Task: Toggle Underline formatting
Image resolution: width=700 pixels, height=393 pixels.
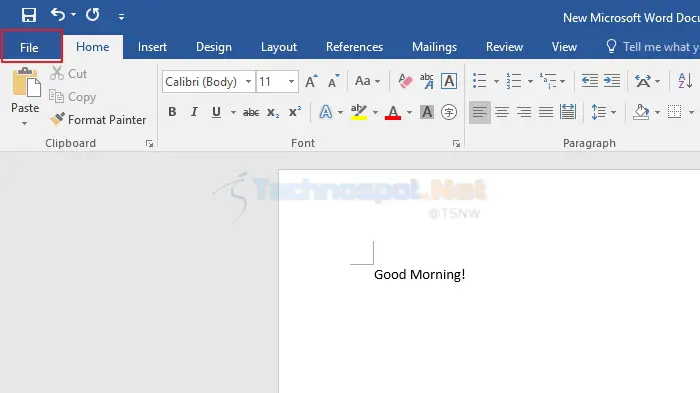Action: point(217,112)
